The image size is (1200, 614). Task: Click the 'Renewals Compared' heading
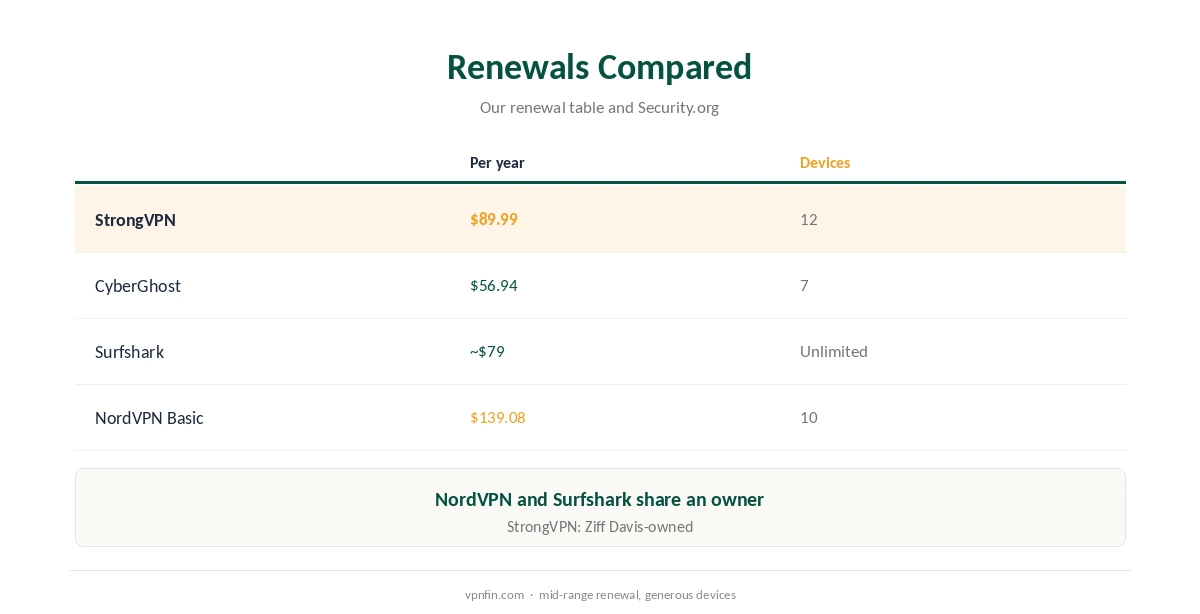coord(599,67)
